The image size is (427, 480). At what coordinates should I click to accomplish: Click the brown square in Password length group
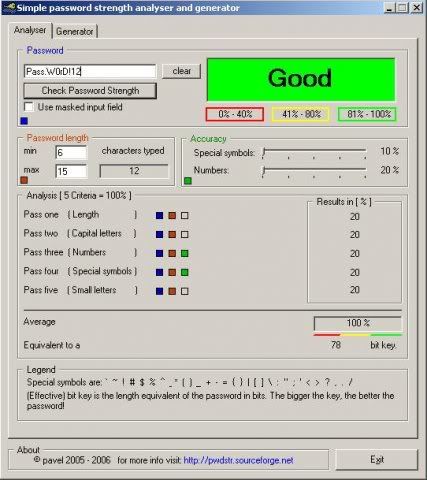(24, 180)
